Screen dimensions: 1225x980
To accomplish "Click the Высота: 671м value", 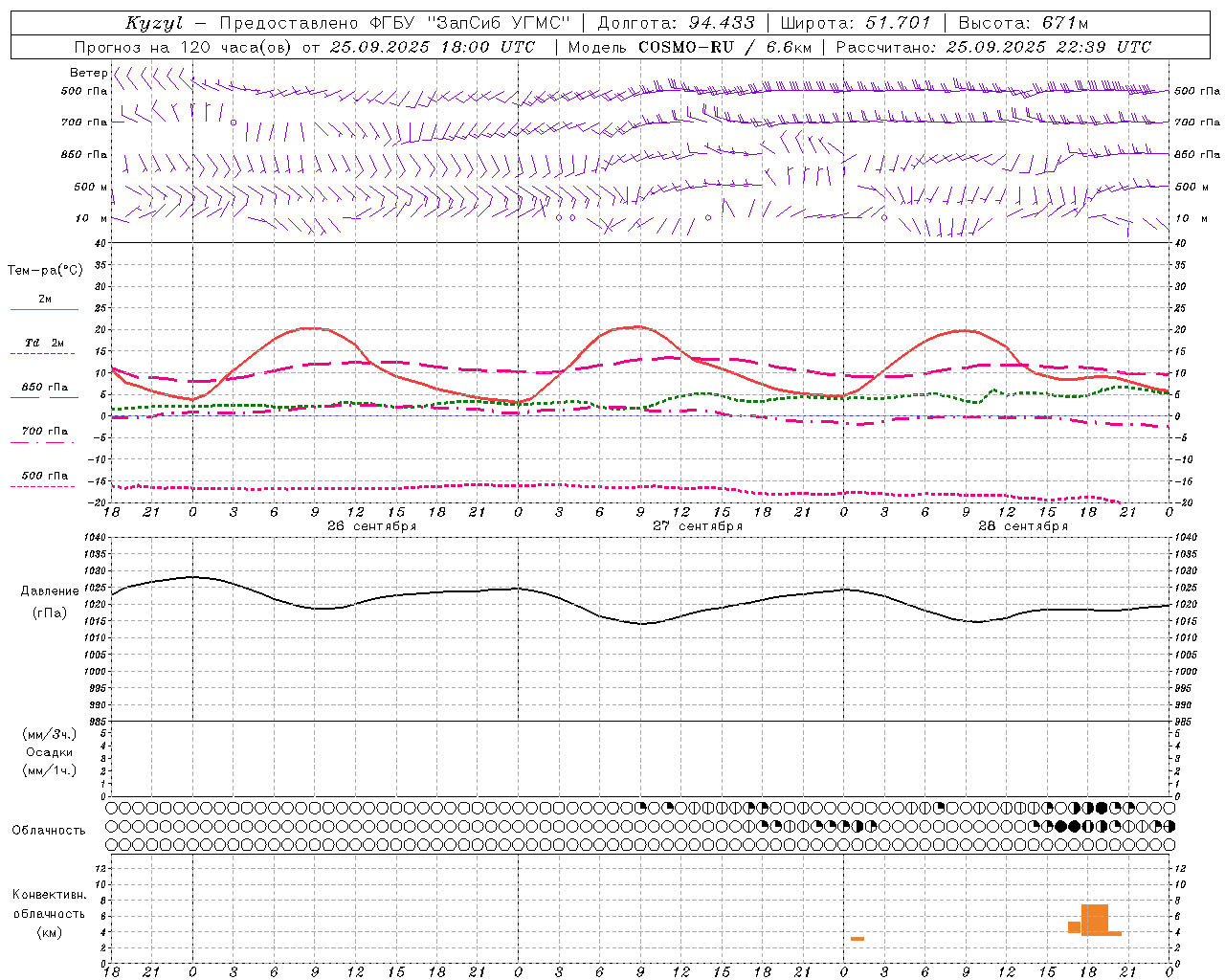I will point(1022,23).
